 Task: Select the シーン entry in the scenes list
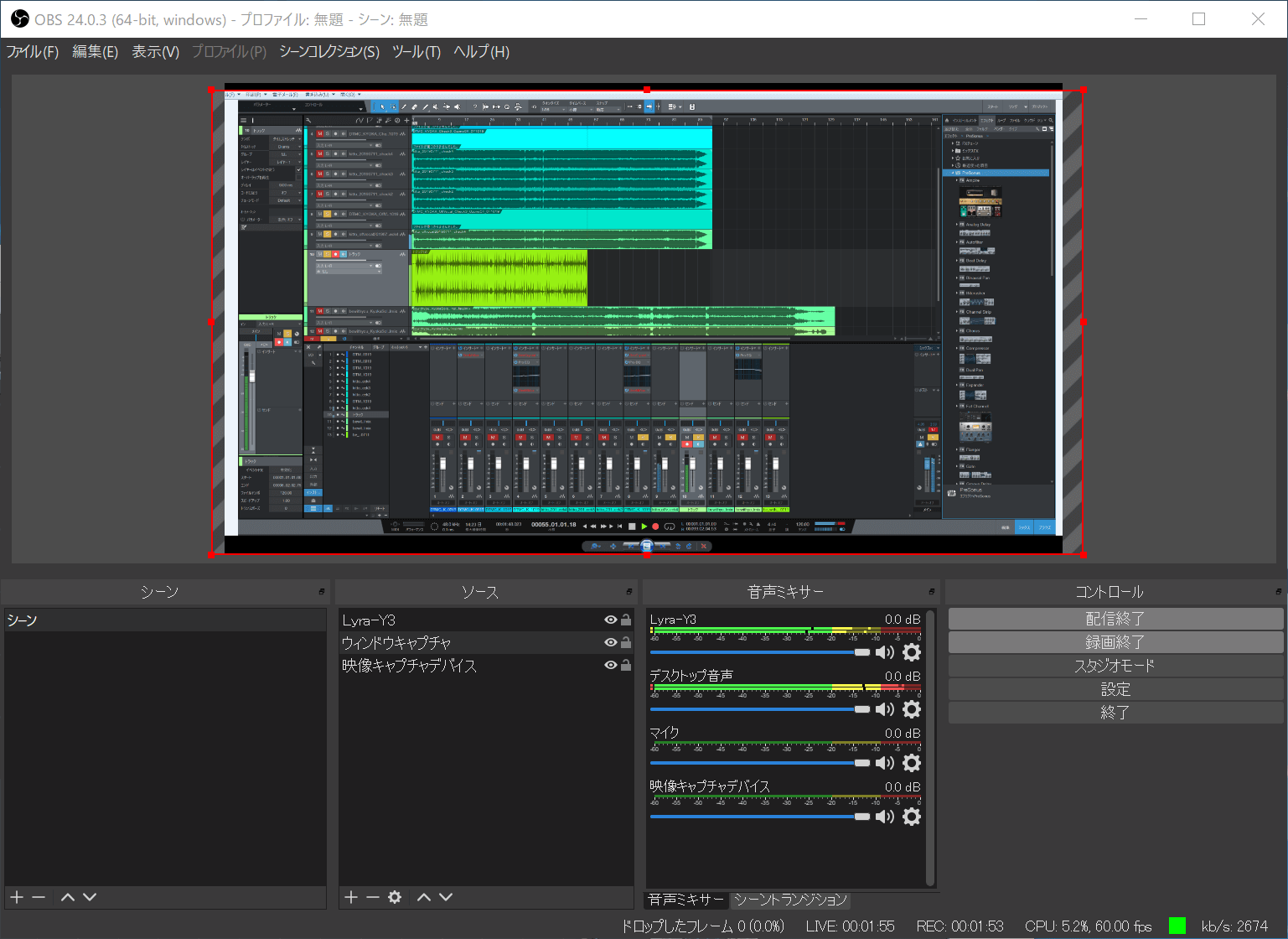pos(165,620)
